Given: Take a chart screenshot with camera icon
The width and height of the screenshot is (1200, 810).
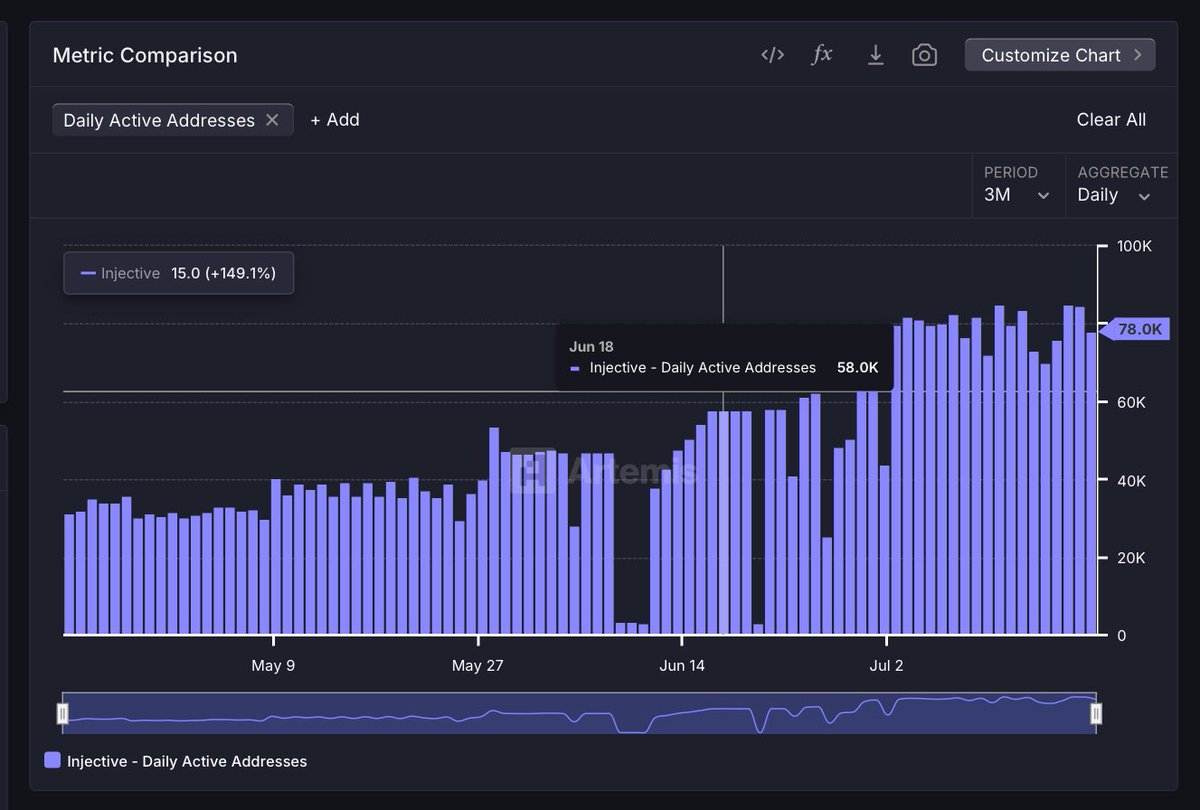Looking at the screenshot, I should pos(924,55).
